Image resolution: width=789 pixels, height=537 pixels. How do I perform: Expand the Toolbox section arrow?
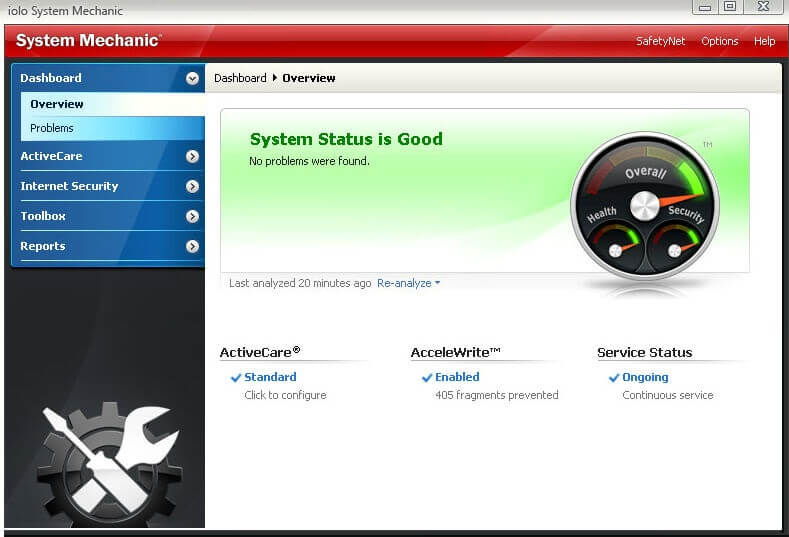point(192,216)
